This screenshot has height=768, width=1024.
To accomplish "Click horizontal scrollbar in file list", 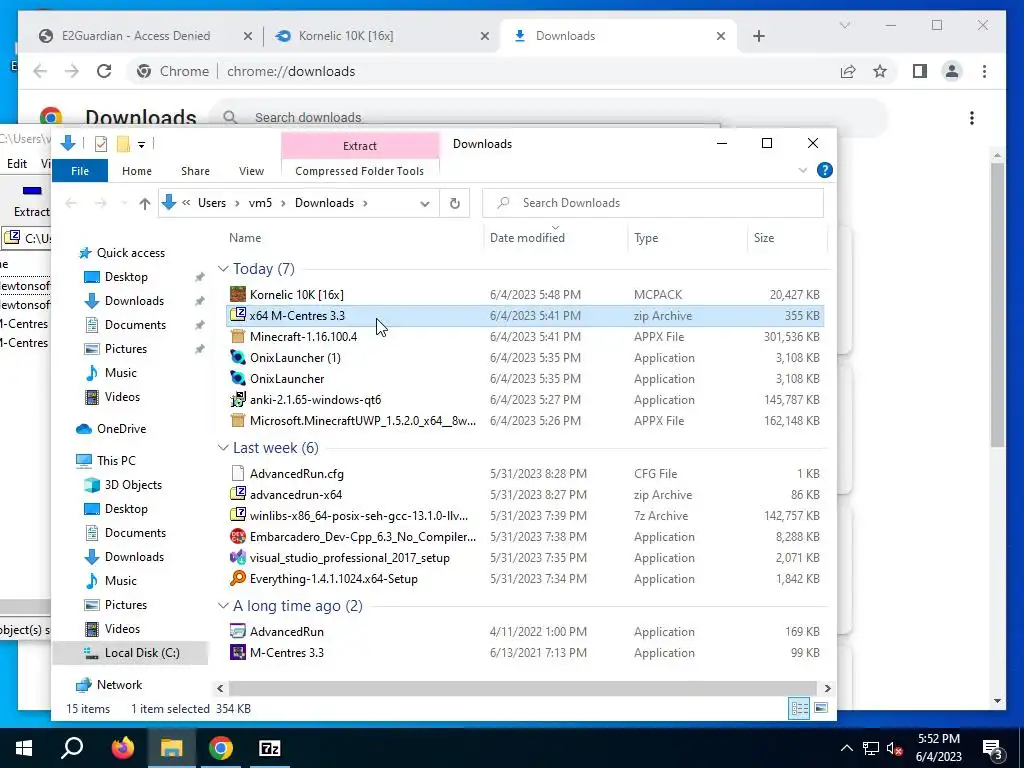I will point(522,688).
